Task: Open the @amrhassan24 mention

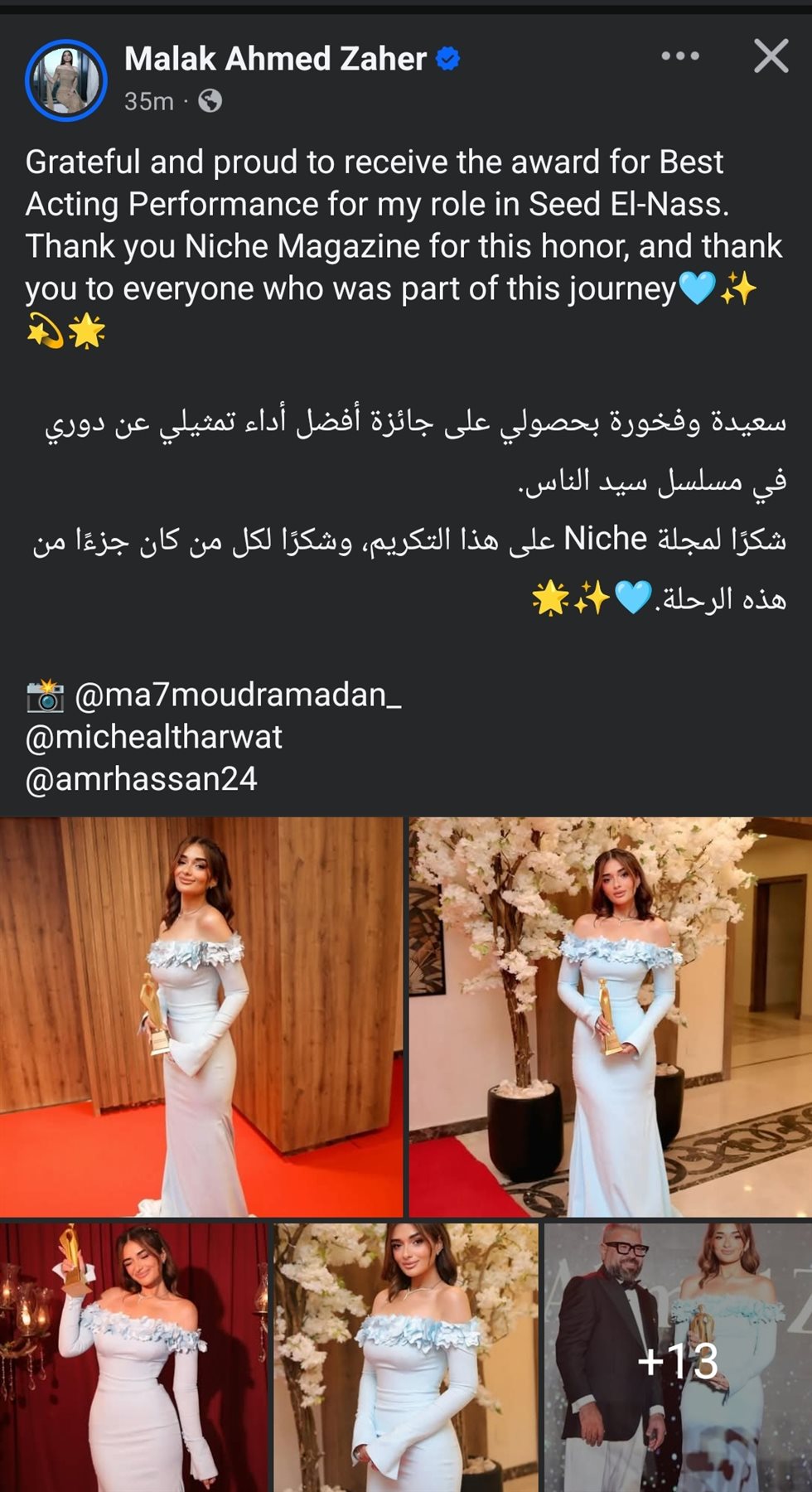Action: click(x=142, y=779)
